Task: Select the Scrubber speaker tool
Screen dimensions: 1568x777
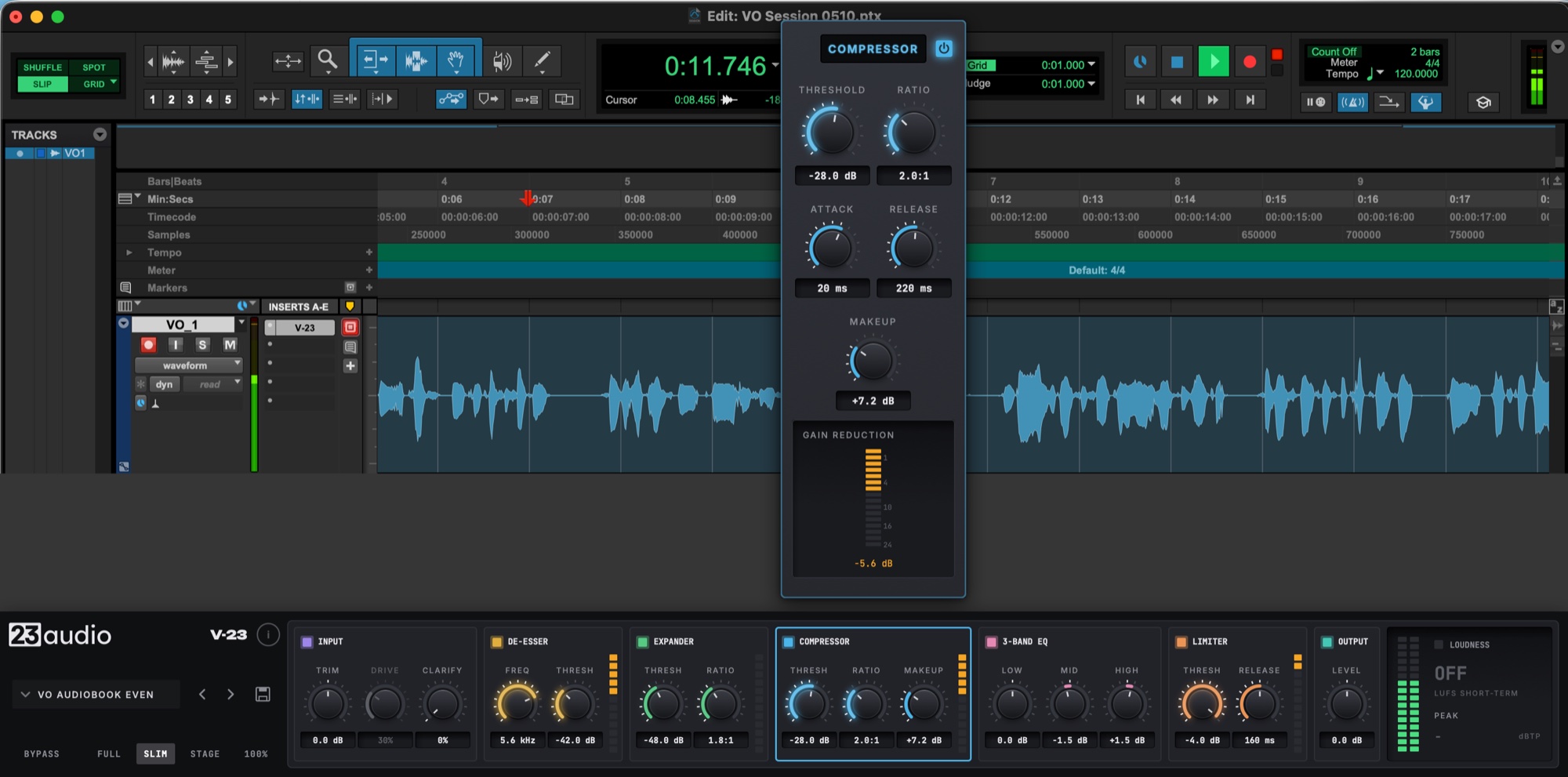Action: (x=502, y=60)
